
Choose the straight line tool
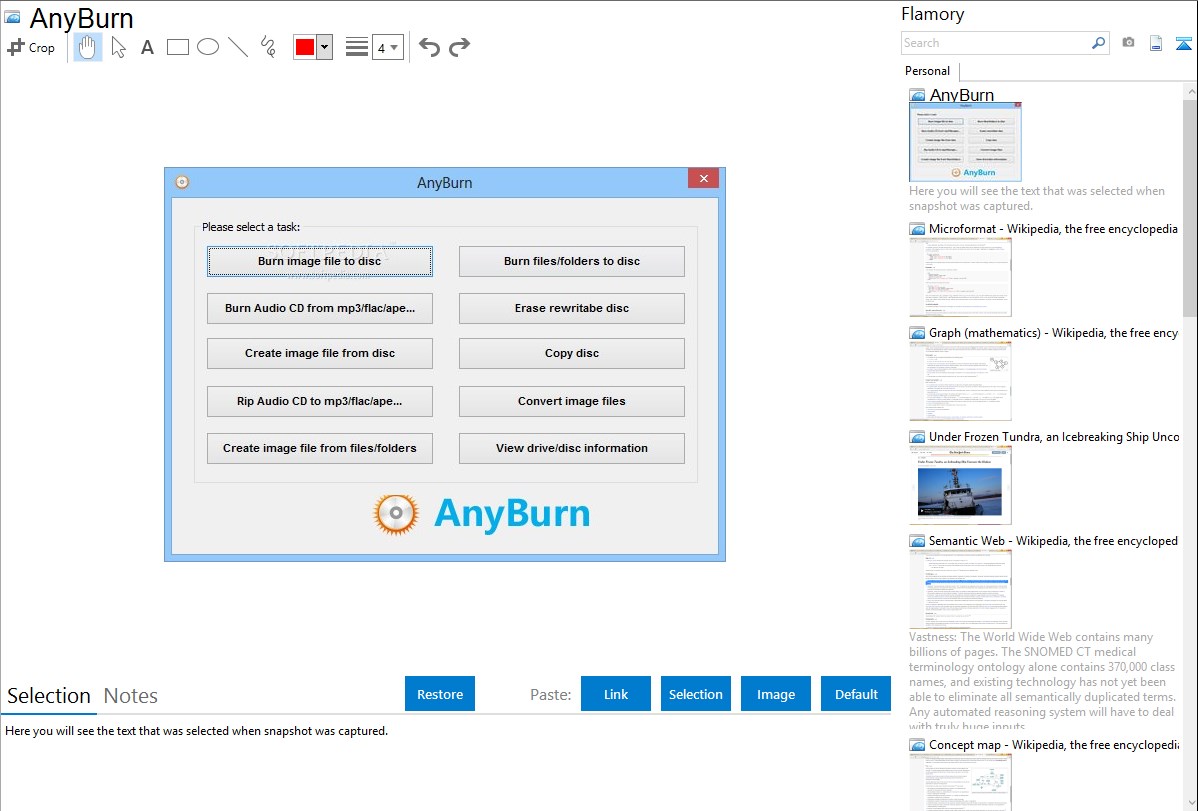tap(238, 47)
